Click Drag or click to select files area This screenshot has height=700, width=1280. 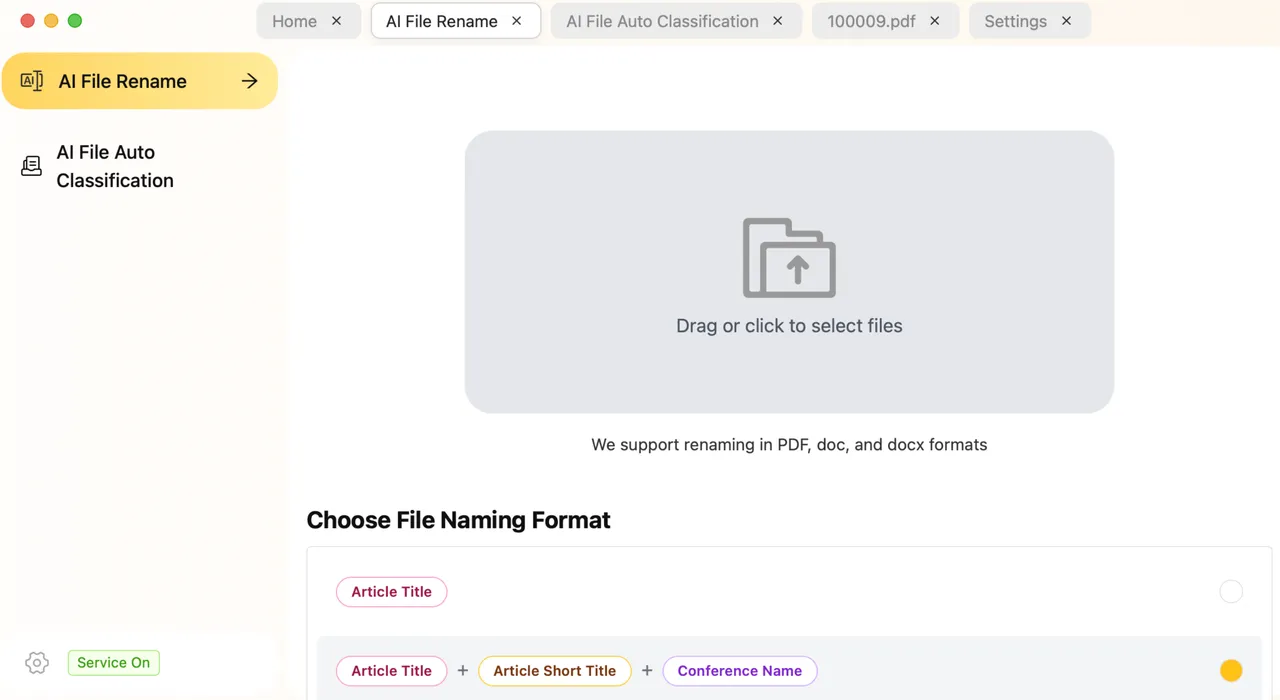789,271
